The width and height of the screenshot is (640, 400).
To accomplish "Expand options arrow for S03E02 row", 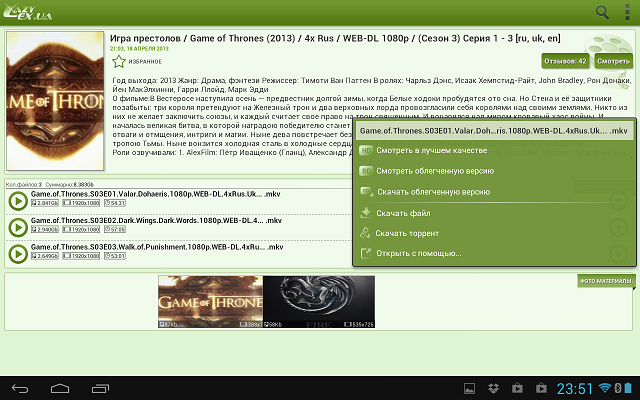I will tap(618, 227).
